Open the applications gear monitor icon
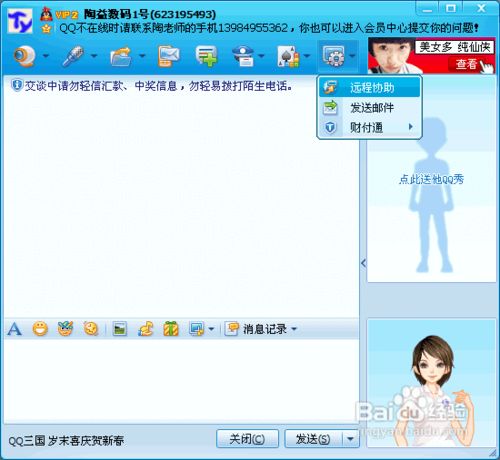The width and height of the screenshot is (500, 460). tap(333, 56)
